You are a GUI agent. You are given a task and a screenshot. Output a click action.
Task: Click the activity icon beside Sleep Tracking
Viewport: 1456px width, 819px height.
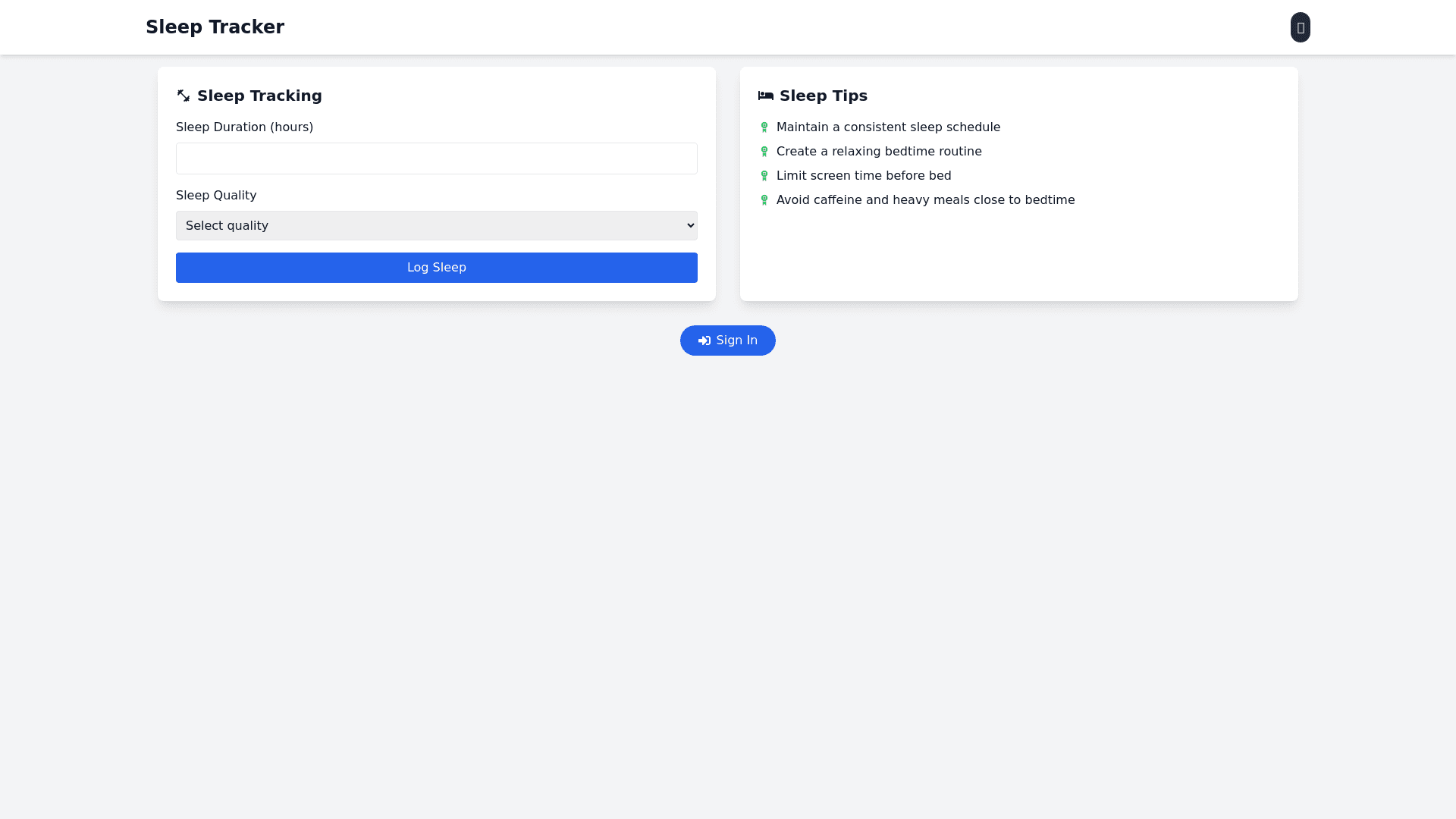click(183, 96)
